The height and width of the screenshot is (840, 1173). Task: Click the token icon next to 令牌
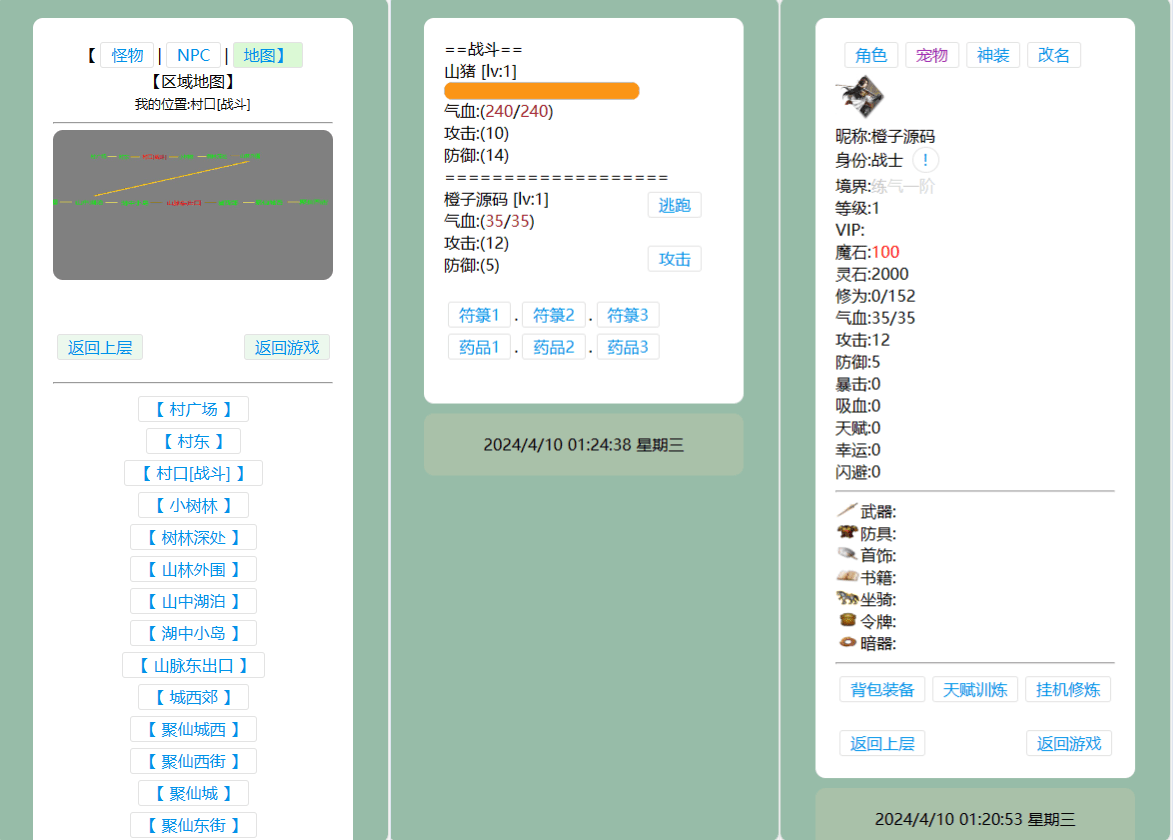[846, 621]
